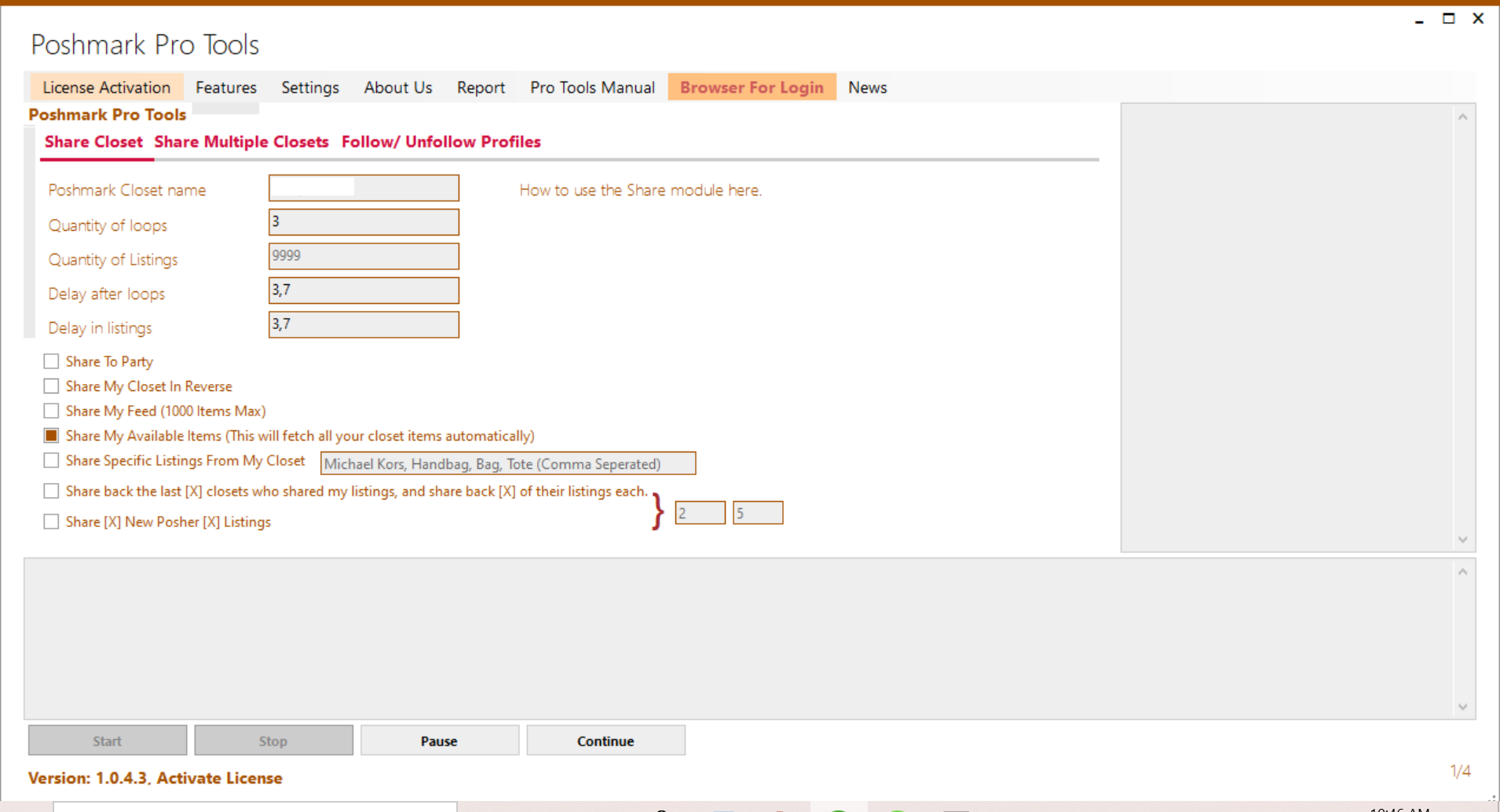This screenshot has height=812, width=1500.
Task: Open the Pro Tools Manual tab
Action: coord(592,87)
